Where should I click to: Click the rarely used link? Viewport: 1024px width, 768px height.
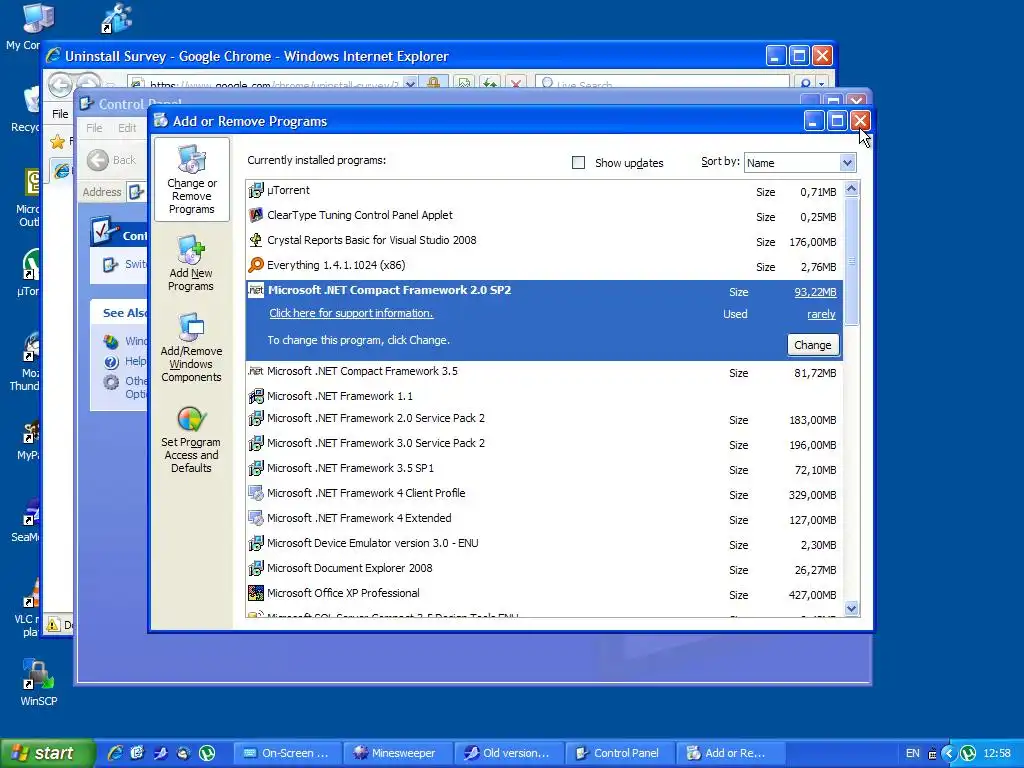point(822,314)
